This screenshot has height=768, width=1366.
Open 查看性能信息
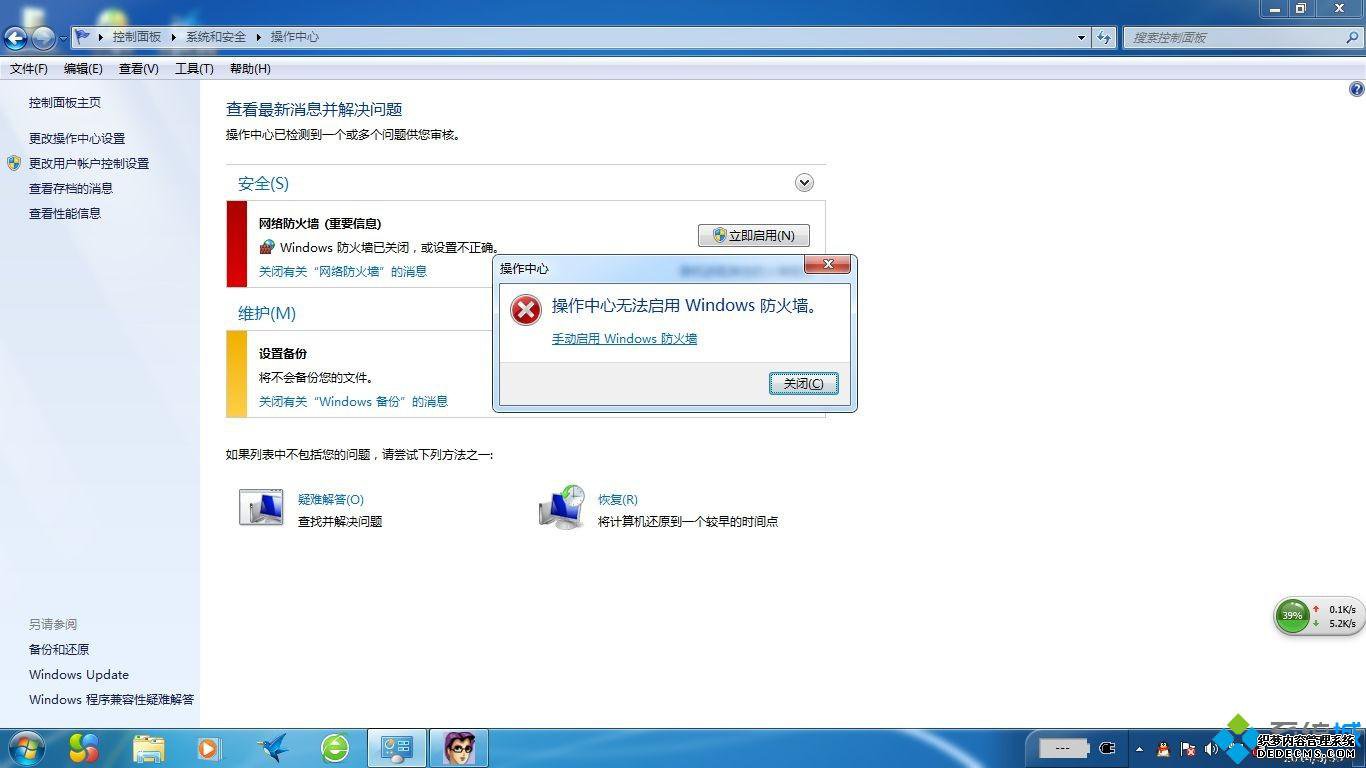[65, 213]
